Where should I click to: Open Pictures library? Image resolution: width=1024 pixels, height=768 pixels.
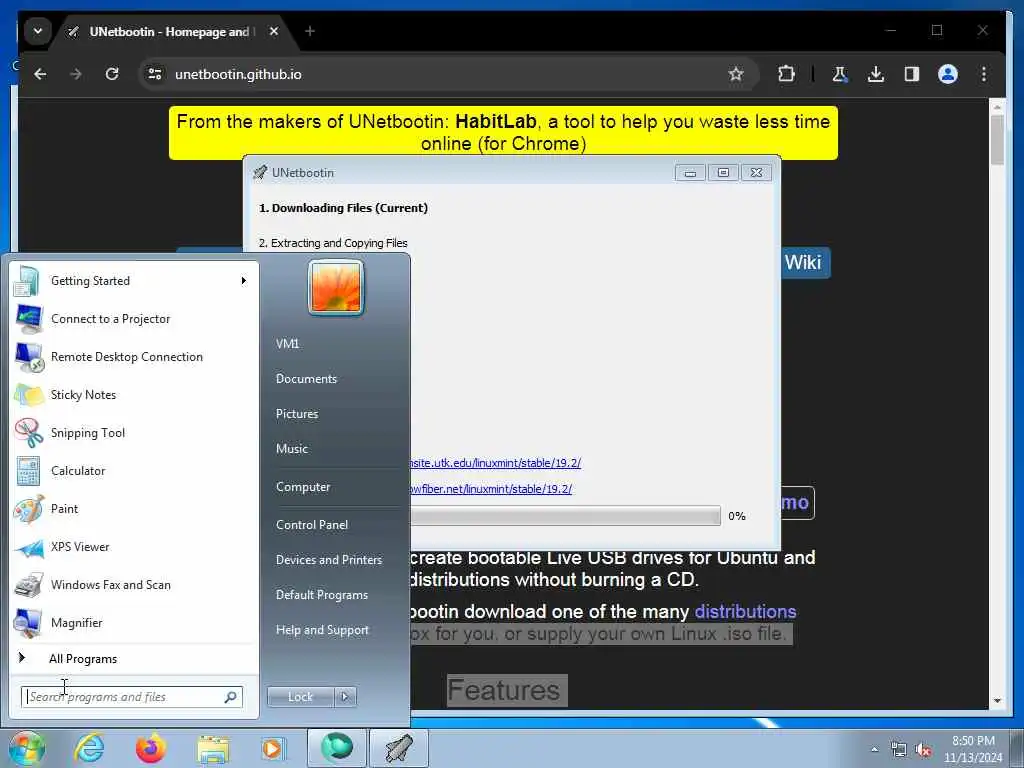click(297, 414)
